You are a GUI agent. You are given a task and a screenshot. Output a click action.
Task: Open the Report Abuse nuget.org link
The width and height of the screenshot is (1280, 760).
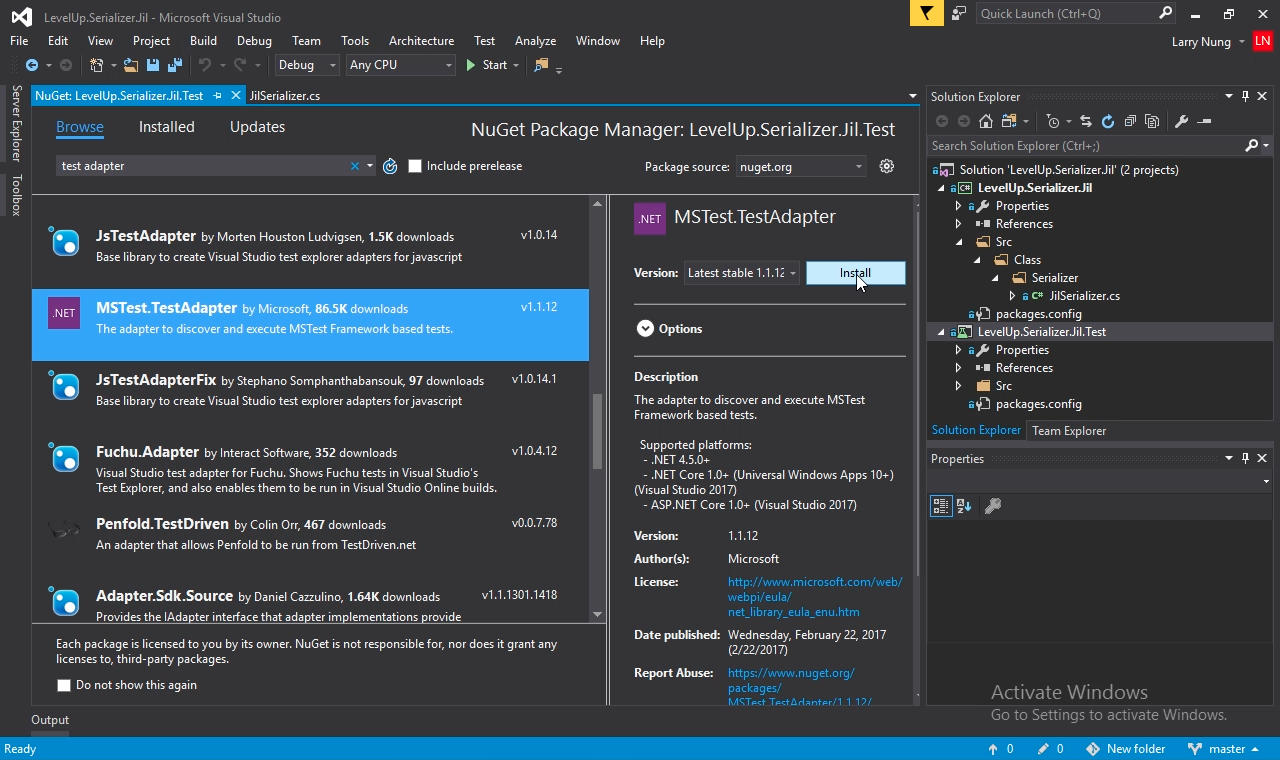800,688
